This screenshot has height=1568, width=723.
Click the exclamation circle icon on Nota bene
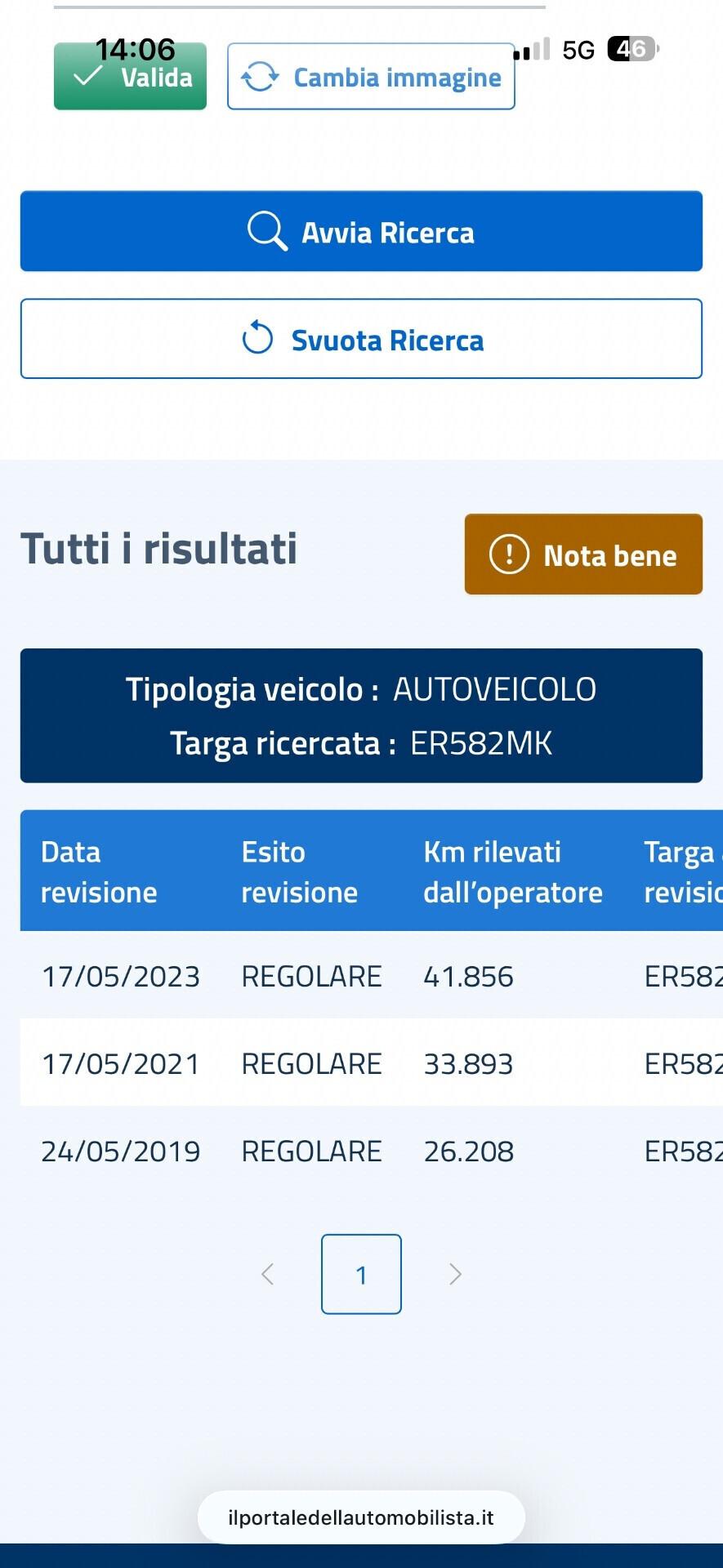pos(508,554)
